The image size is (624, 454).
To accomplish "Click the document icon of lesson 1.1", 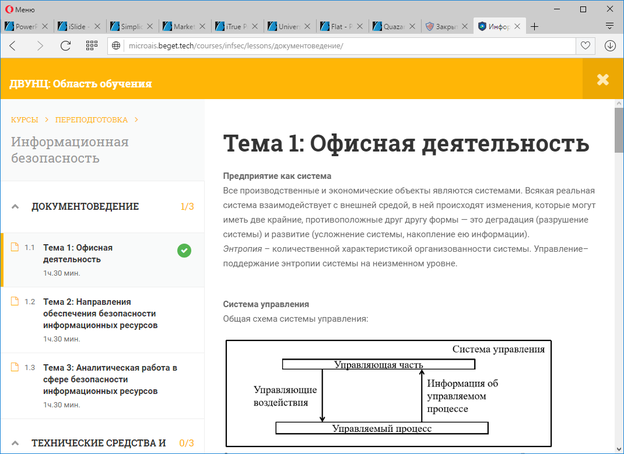I will click(15, 247).
